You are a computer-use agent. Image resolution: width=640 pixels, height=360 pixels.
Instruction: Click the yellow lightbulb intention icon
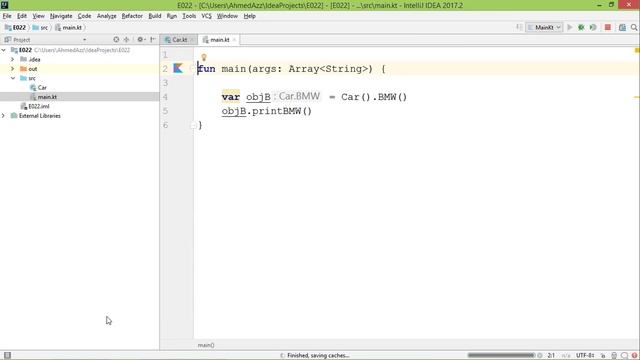204,57
